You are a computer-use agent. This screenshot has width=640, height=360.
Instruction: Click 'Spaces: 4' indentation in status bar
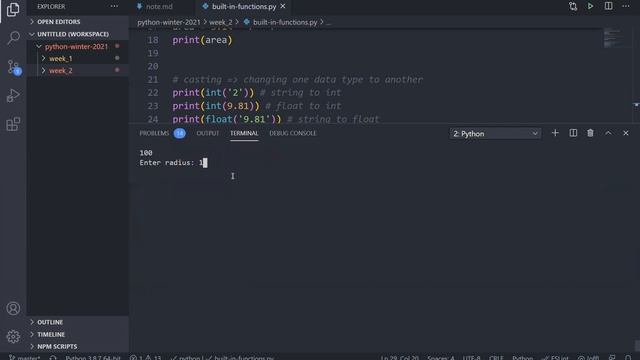[440, 358]
